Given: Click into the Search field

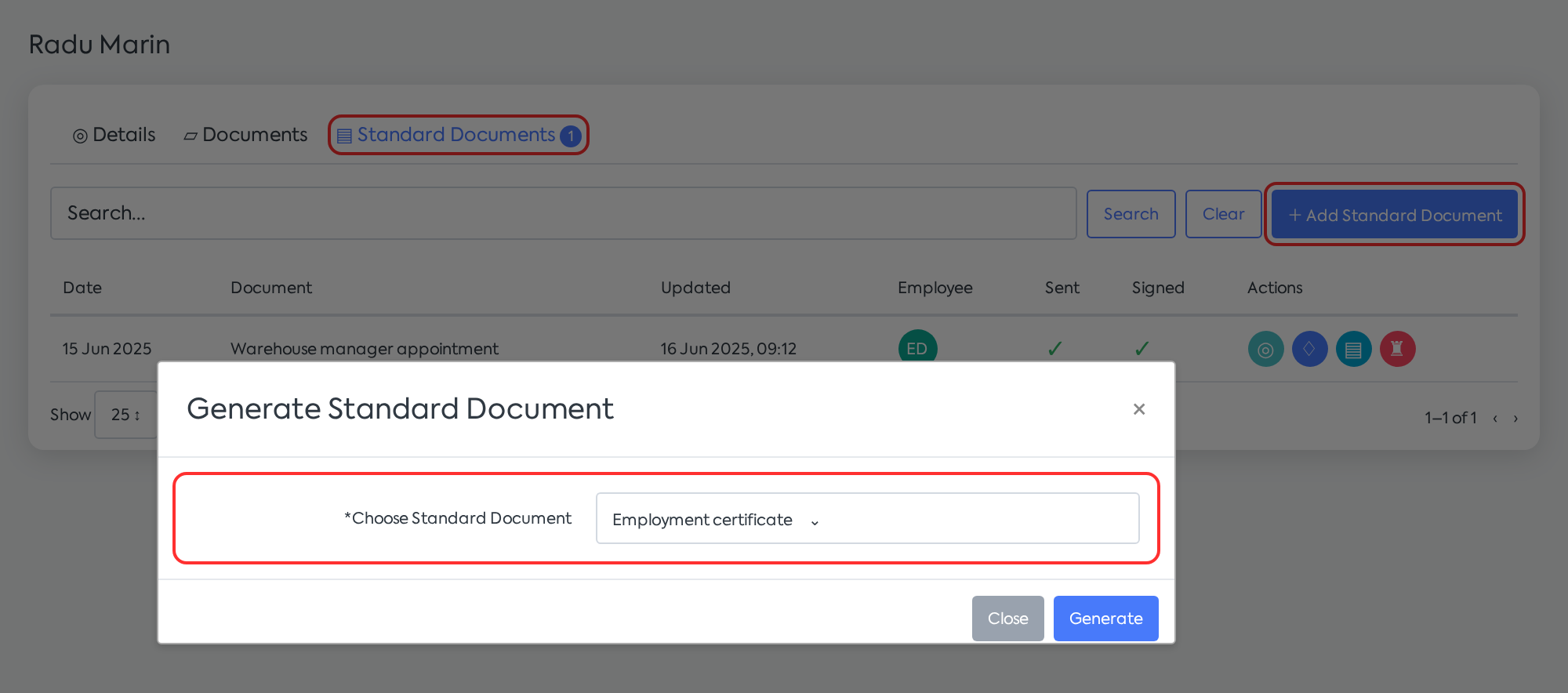Looking at the screenshot, I should (563, 213).
